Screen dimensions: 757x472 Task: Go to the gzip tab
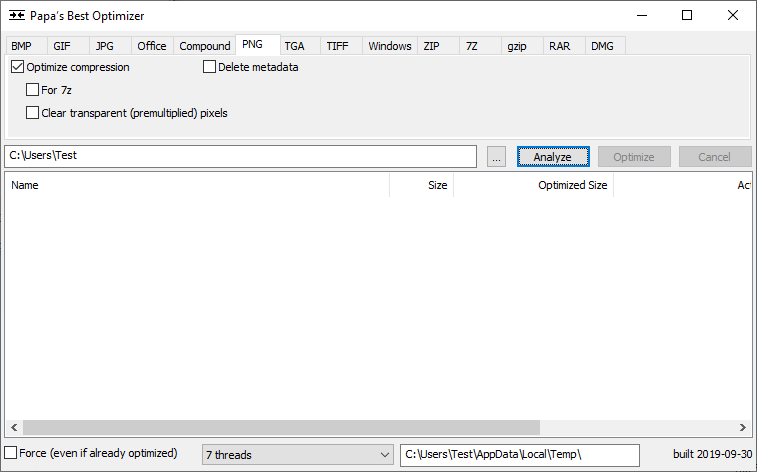click(516, 46)
